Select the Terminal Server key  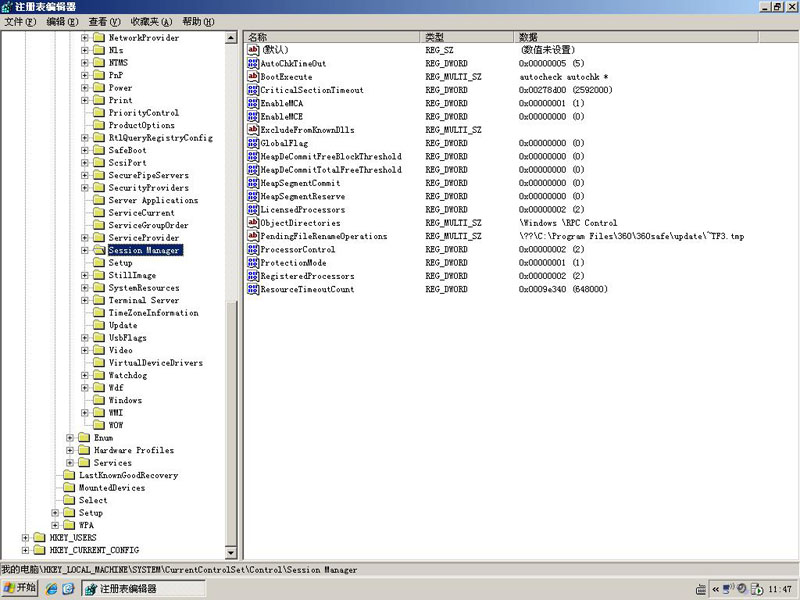coord(143,300)
